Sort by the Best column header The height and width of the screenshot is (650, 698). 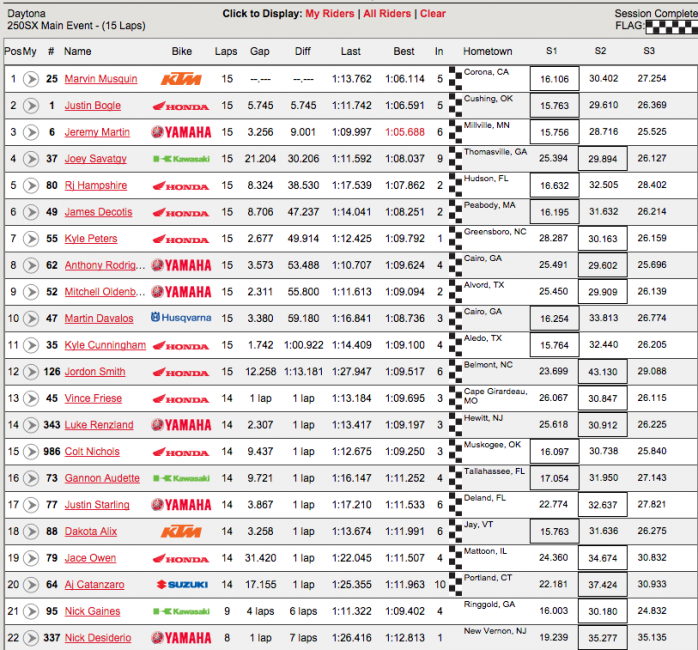tap(404, 52)
